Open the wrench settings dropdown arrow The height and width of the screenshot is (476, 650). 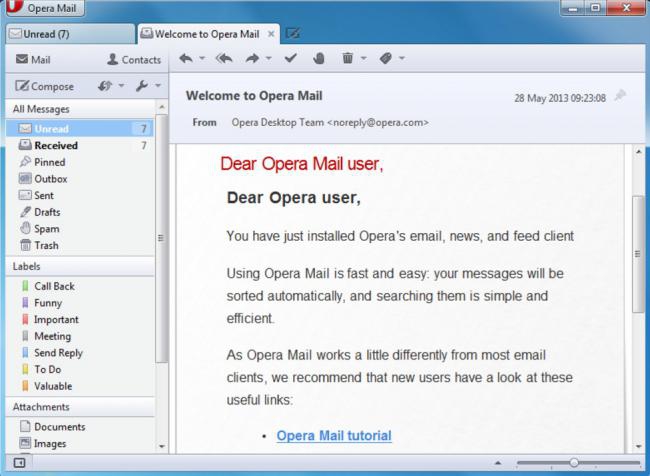click(x=158, y=86)
